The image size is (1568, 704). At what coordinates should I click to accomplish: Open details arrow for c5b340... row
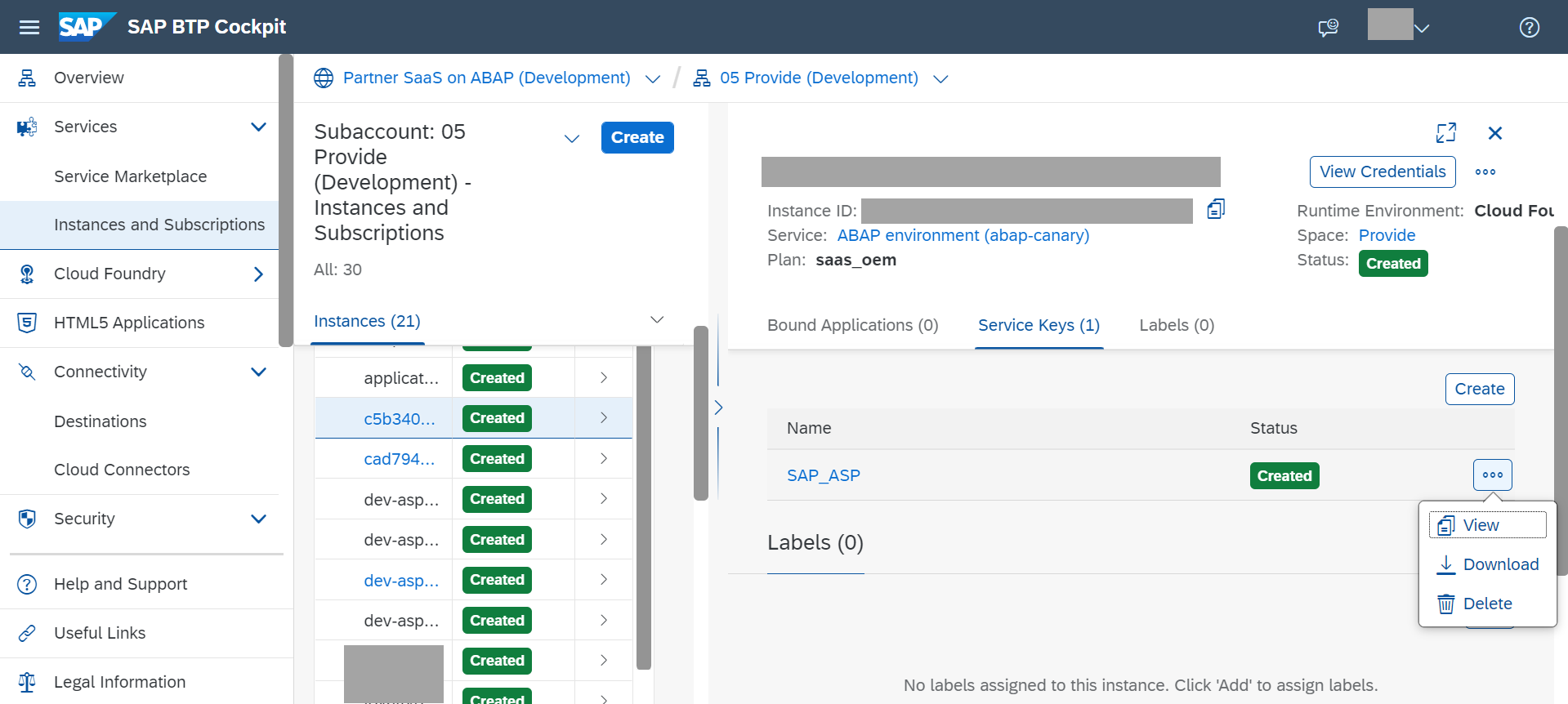pyautogui.click(x=604, y=417)
